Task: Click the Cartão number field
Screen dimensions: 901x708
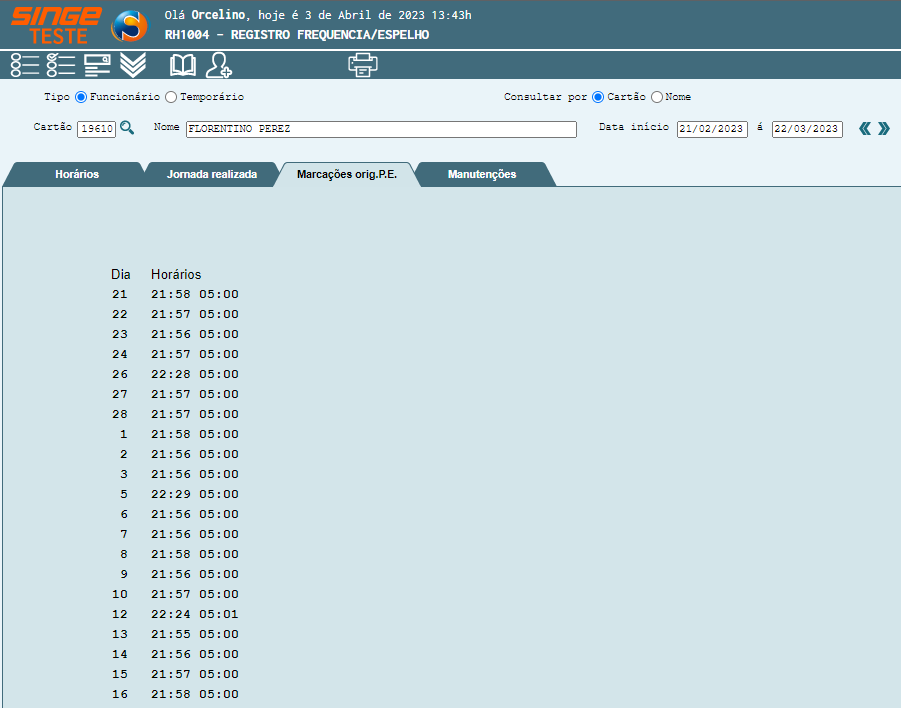Action: coord(97,129)
